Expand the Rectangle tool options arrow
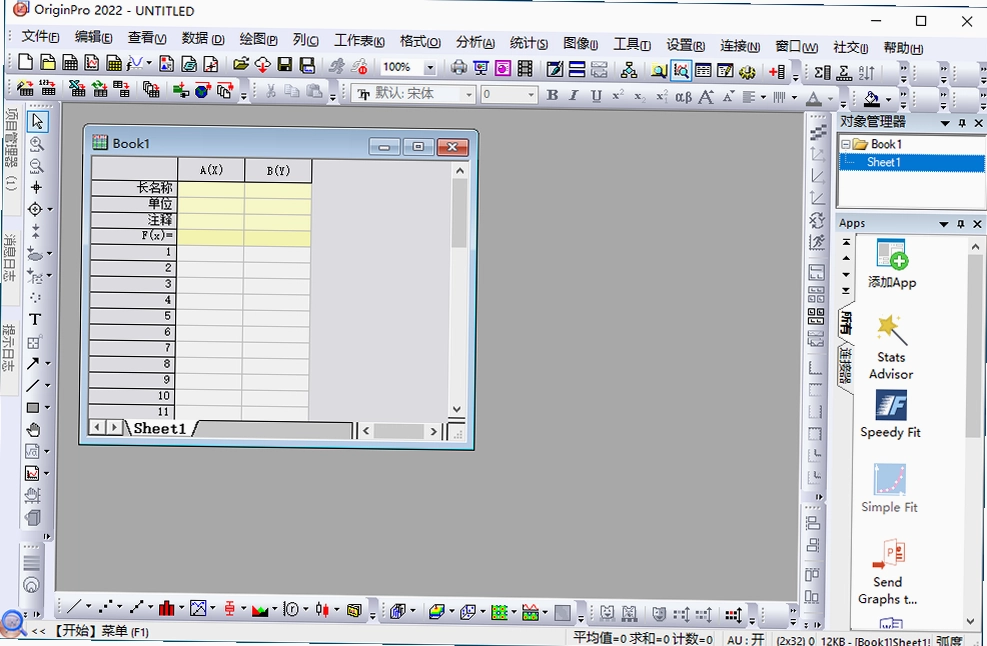The height and width of the screenshot is (646, 987). pos(47,407)
